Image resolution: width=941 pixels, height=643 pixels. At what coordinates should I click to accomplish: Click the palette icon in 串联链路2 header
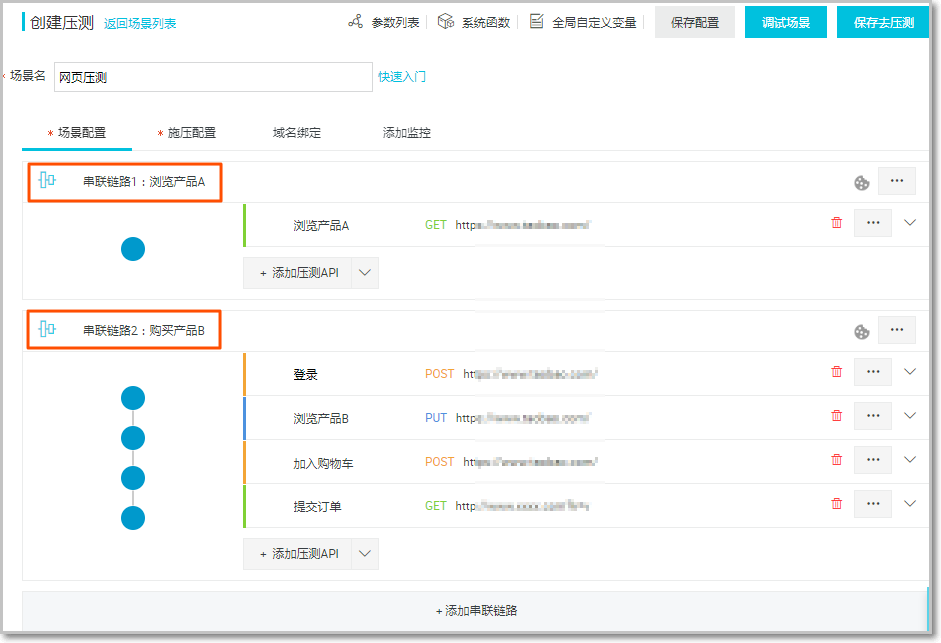point(862,332)
